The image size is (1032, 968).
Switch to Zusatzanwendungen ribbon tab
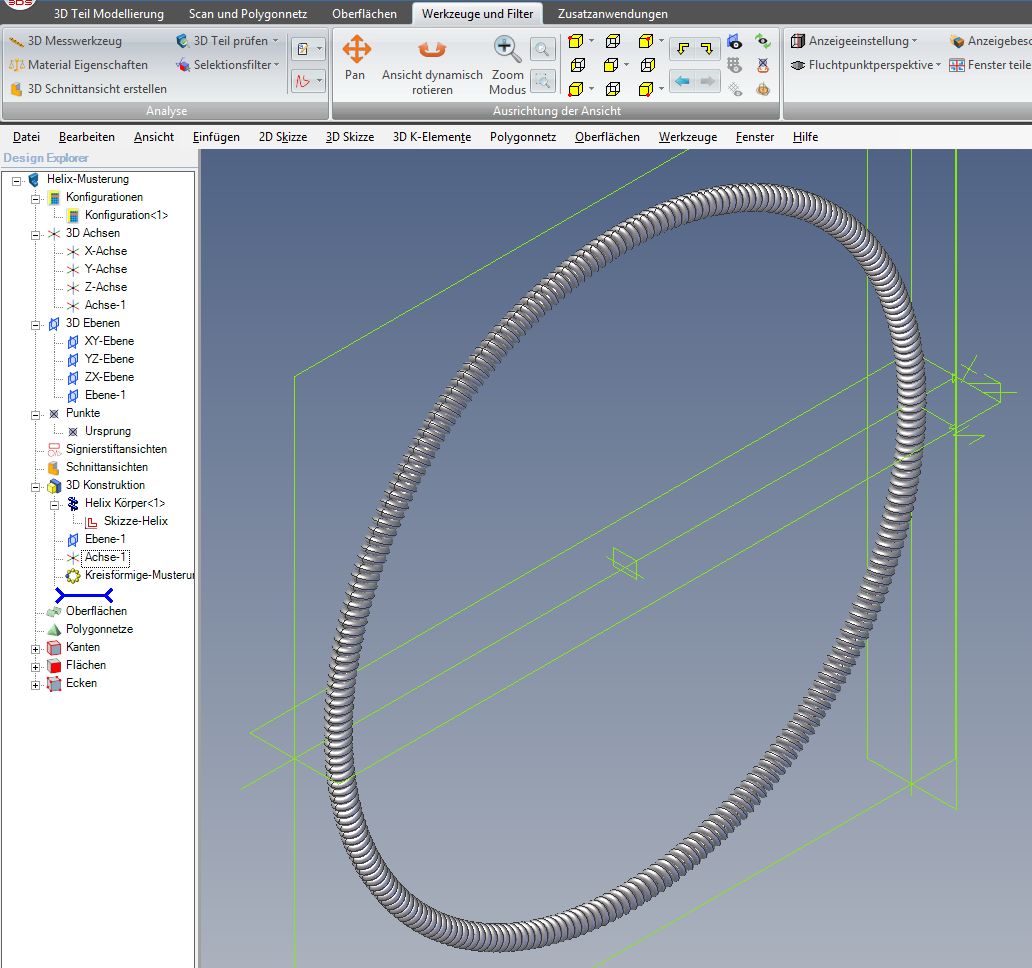point(612,14)
